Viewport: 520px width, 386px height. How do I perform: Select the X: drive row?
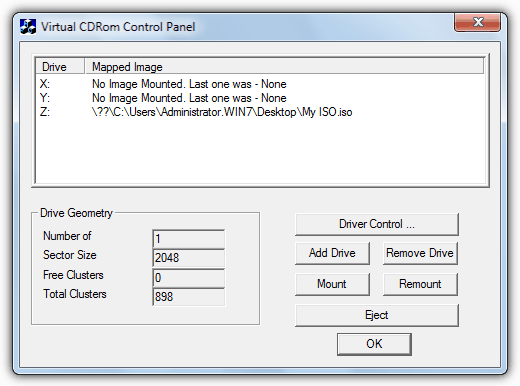260,84
